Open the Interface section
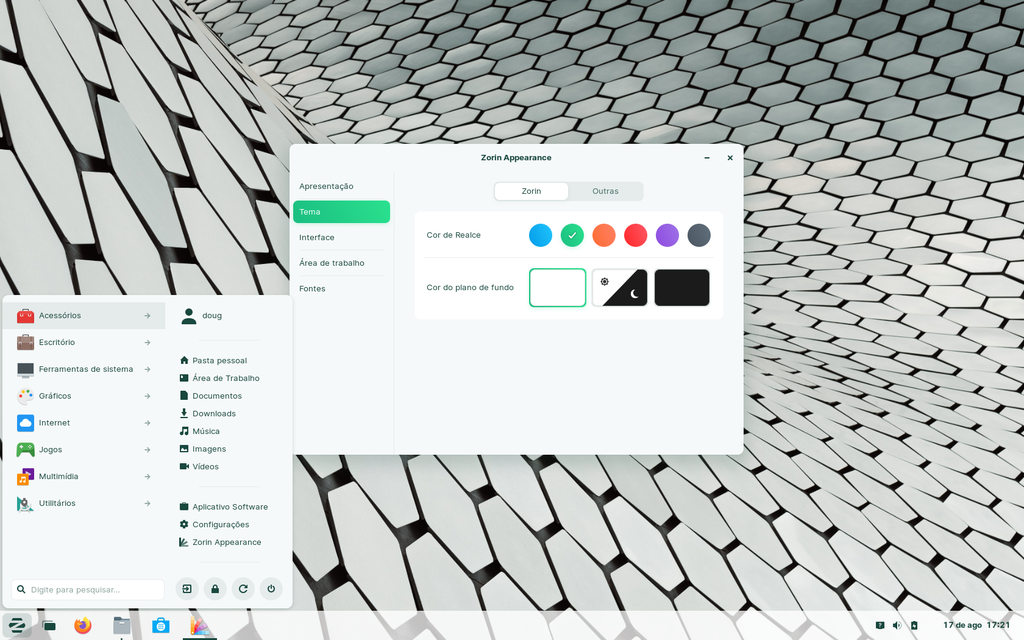The width and height of the screenshot is (1024, 640). 342,237
